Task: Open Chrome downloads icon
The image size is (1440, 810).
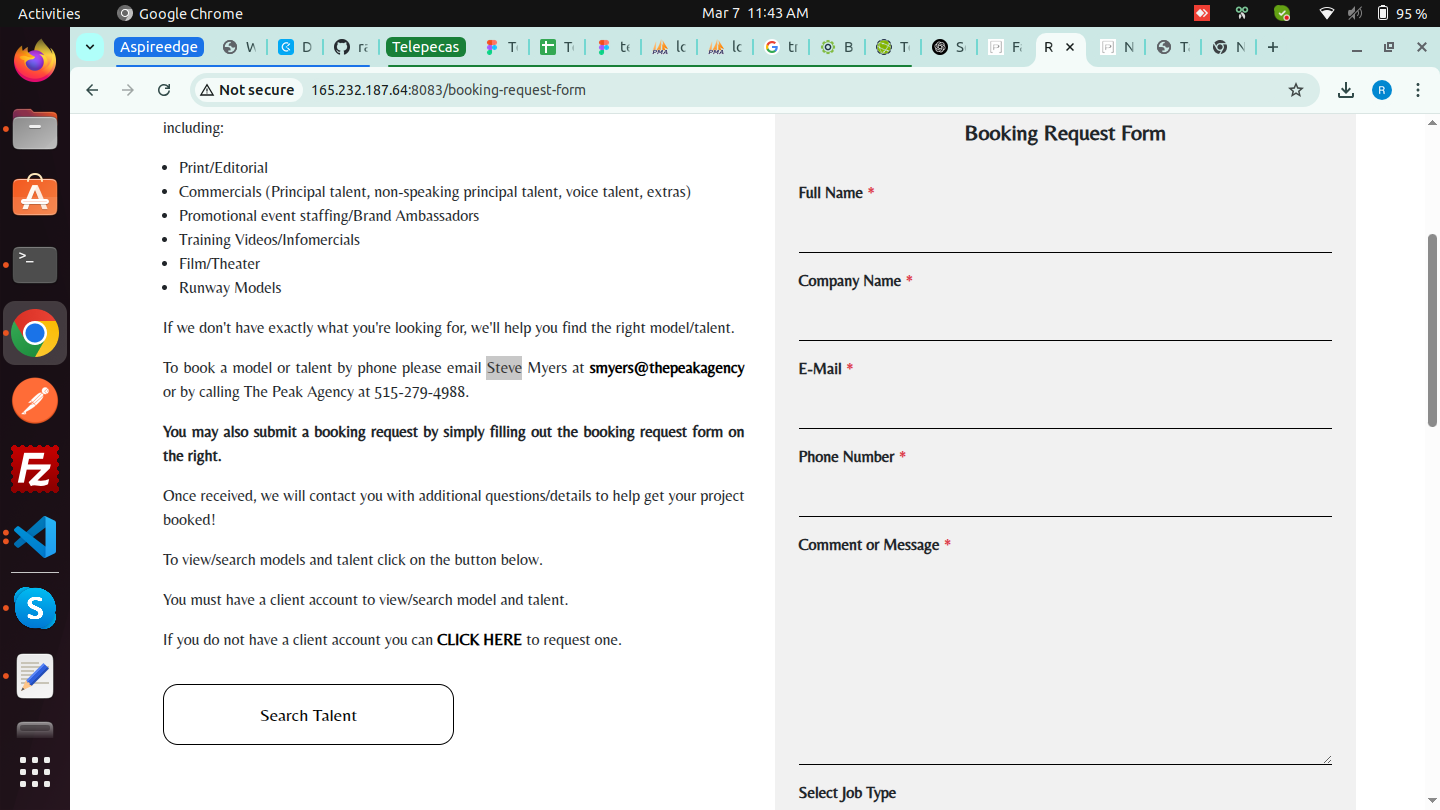Action: 1346,90
